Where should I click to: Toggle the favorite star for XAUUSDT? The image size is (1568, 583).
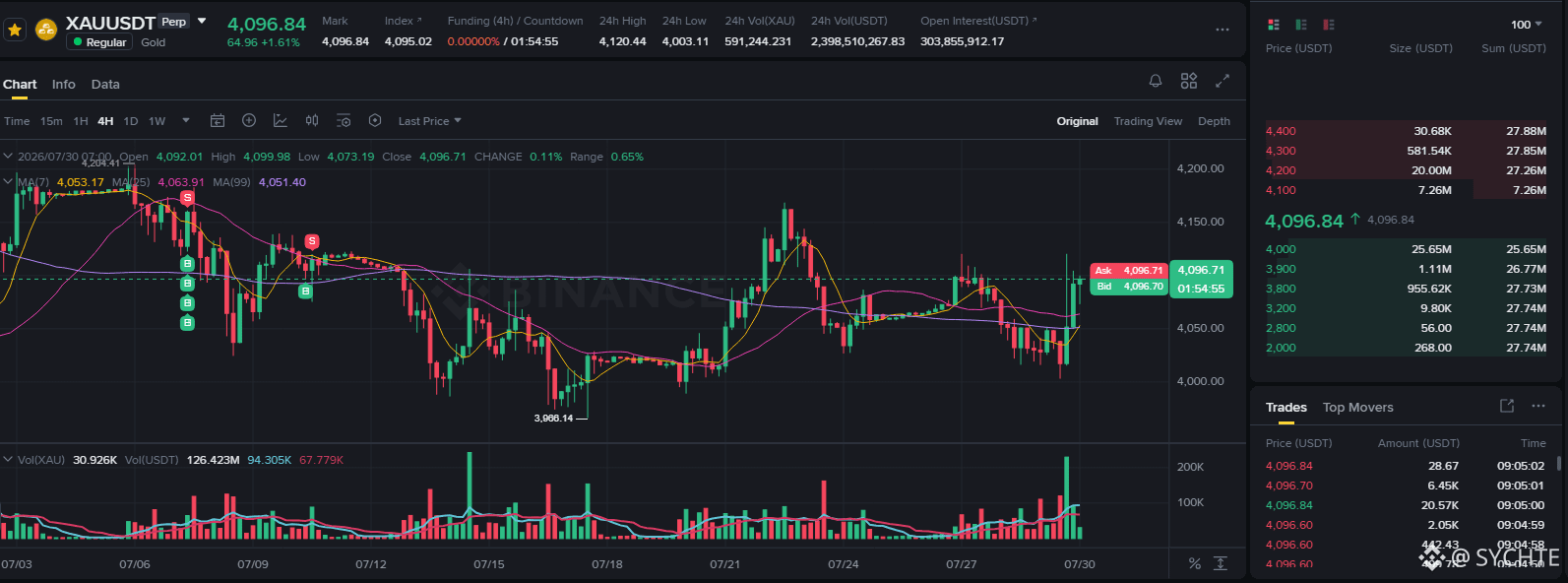click(x=15, y=30)
